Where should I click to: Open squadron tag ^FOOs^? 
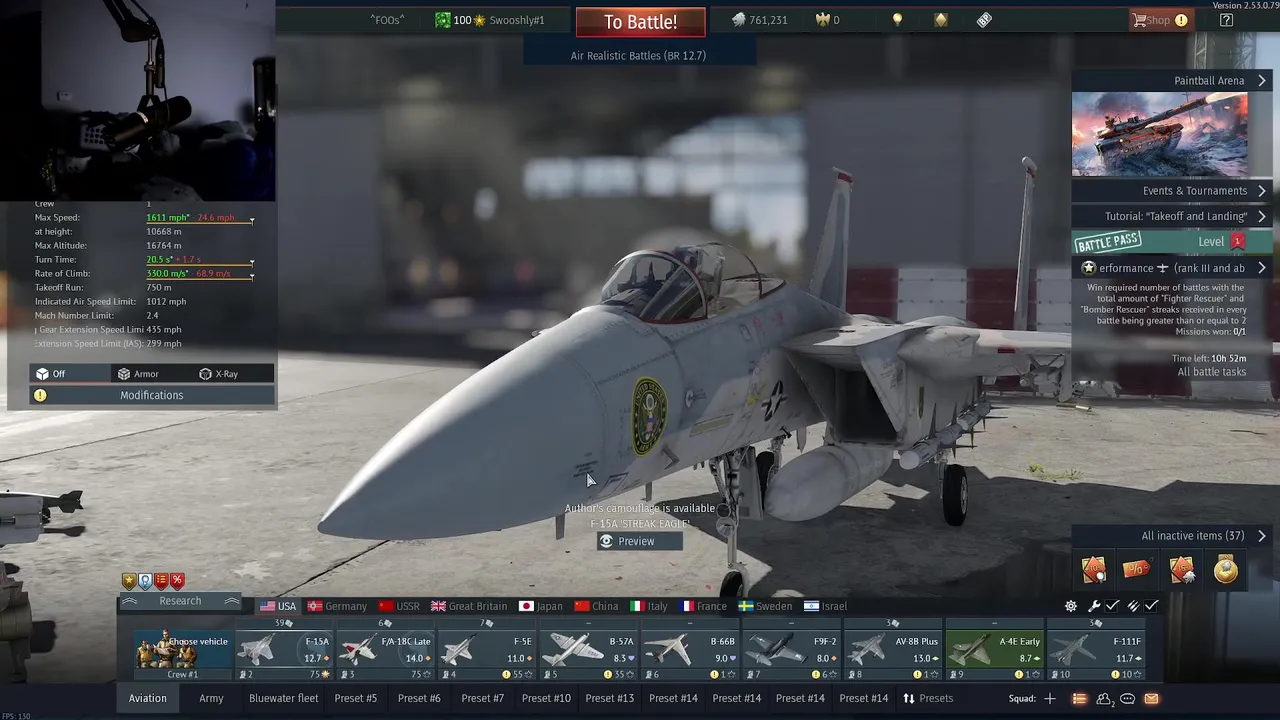pyautogui.click(x=387, y=20)
